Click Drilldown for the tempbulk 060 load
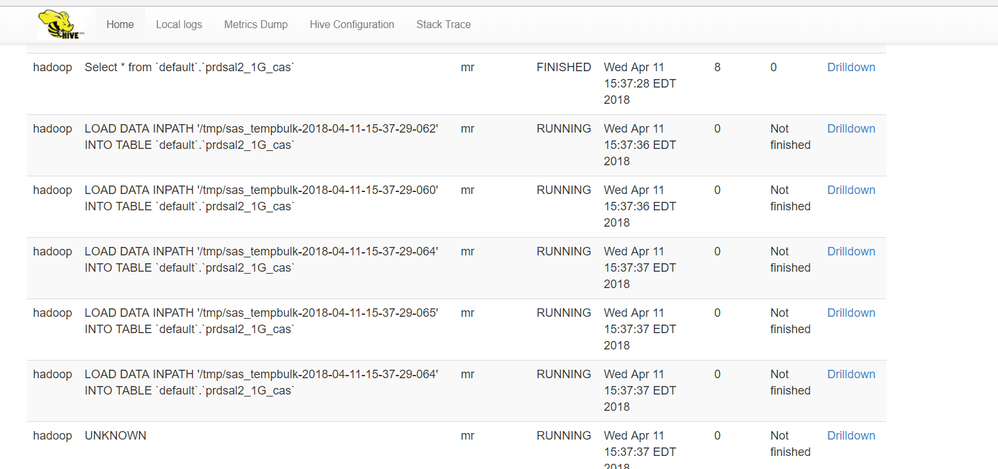 click(x=851, y=190)
